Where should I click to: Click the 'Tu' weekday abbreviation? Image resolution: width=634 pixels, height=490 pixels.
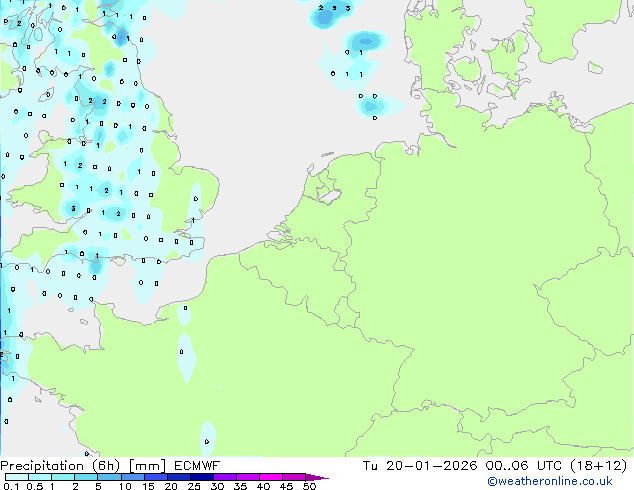370,466
